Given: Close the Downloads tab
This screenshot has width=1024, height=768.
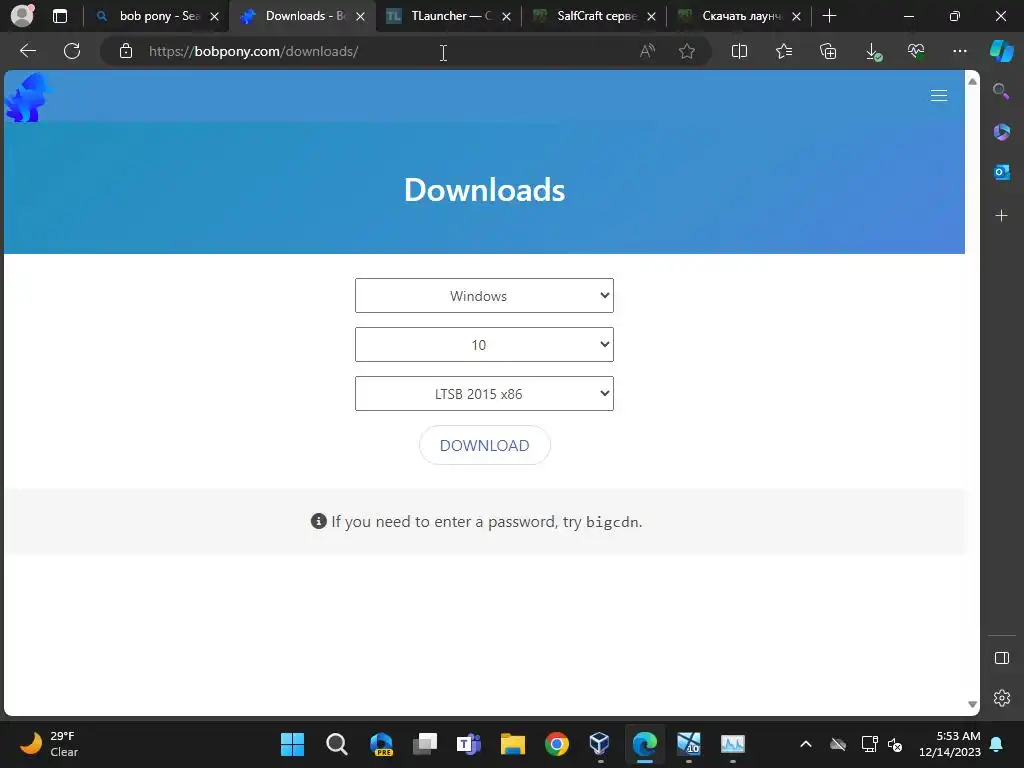Looking at the screenshot, I should click(x=360, y=16).
